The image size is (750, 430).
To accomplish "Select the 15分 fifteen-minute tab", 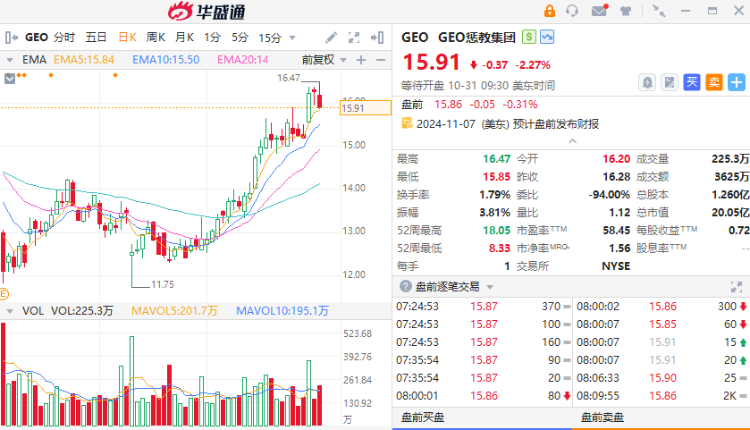I will click(x=270, y=38).
